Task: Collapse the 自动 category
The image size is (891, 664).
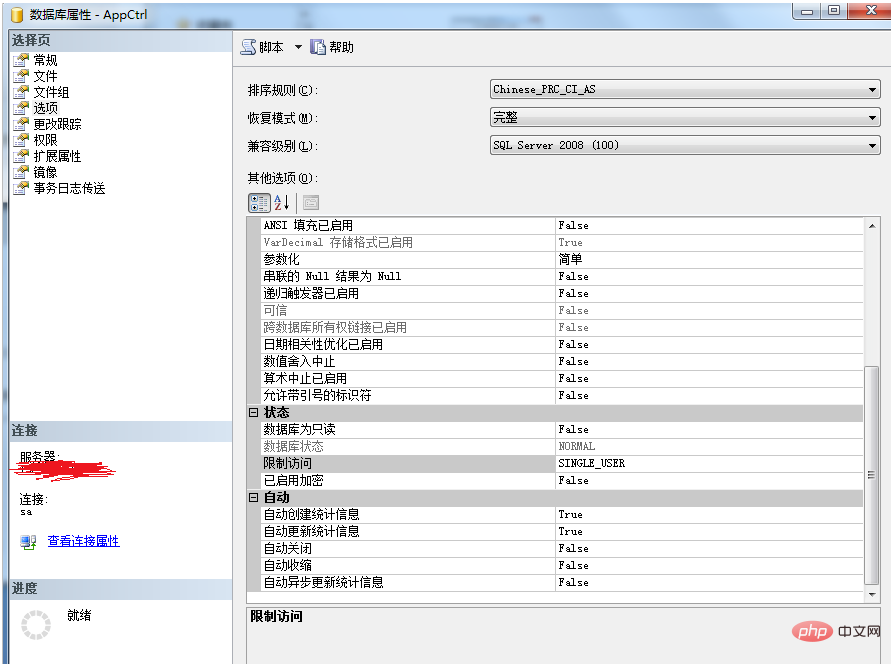Action: pos(253,498)
